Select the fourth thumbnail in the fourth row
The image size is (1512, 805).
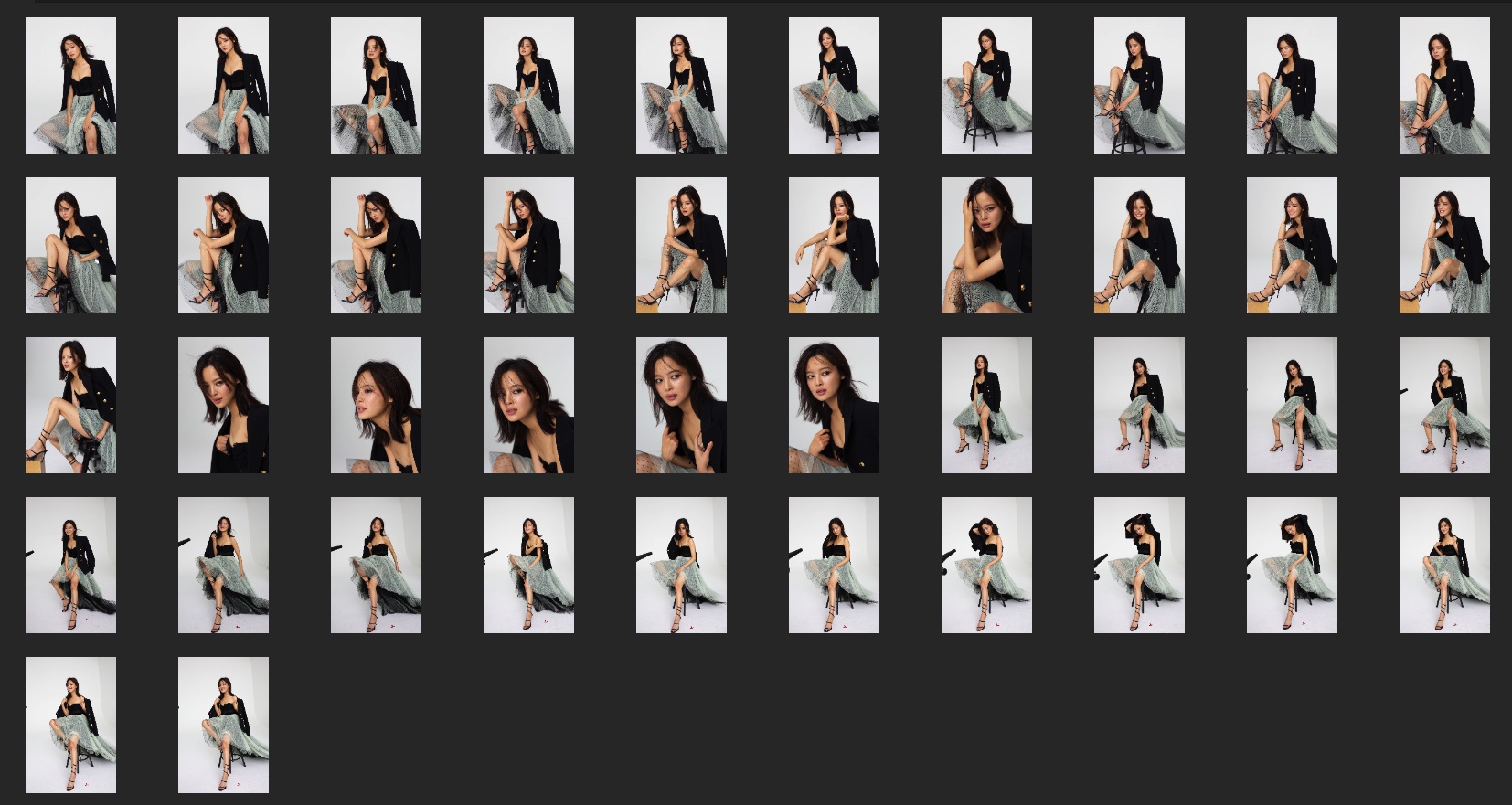tap(528, 565)
